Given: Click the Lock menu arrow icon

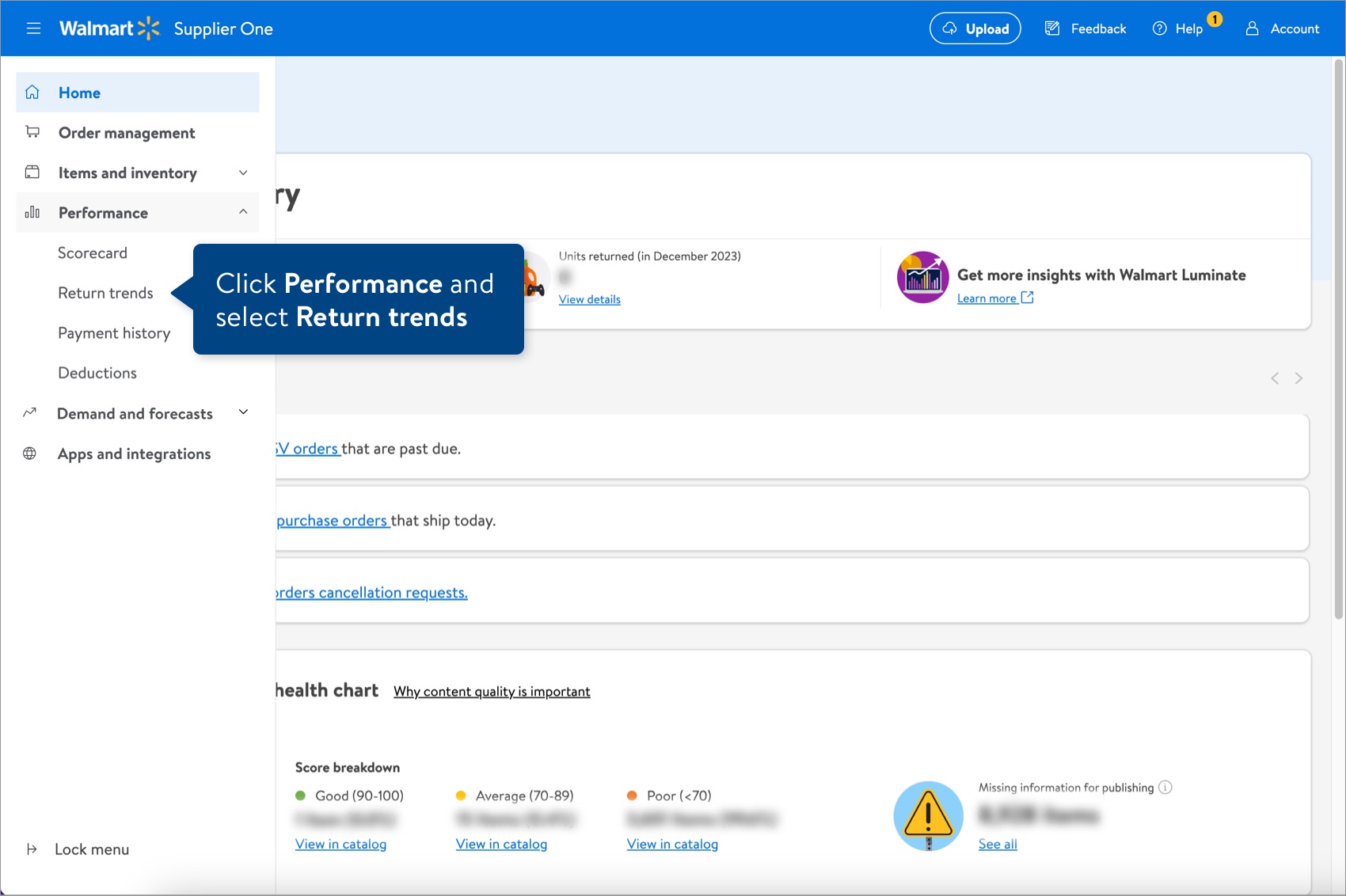Looking at the screenshot, I should coord(32,849).
